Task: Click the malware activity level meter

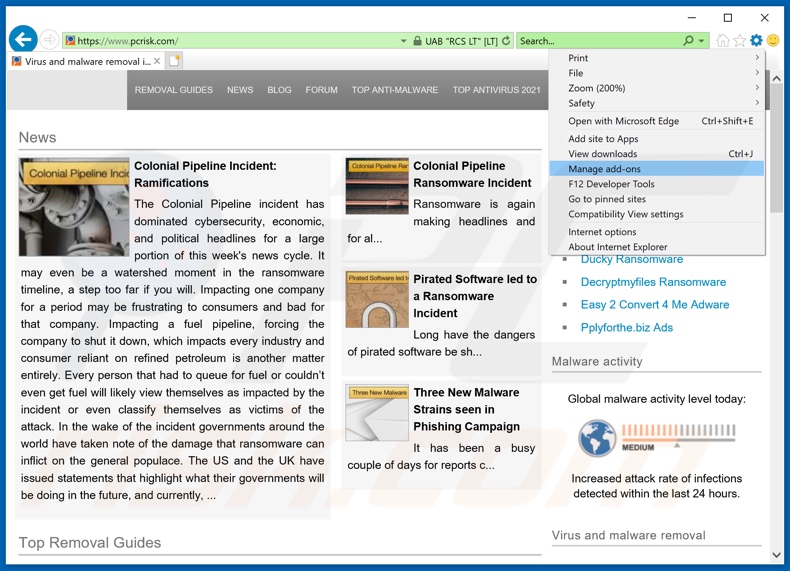Action: [x=678, y=437]
